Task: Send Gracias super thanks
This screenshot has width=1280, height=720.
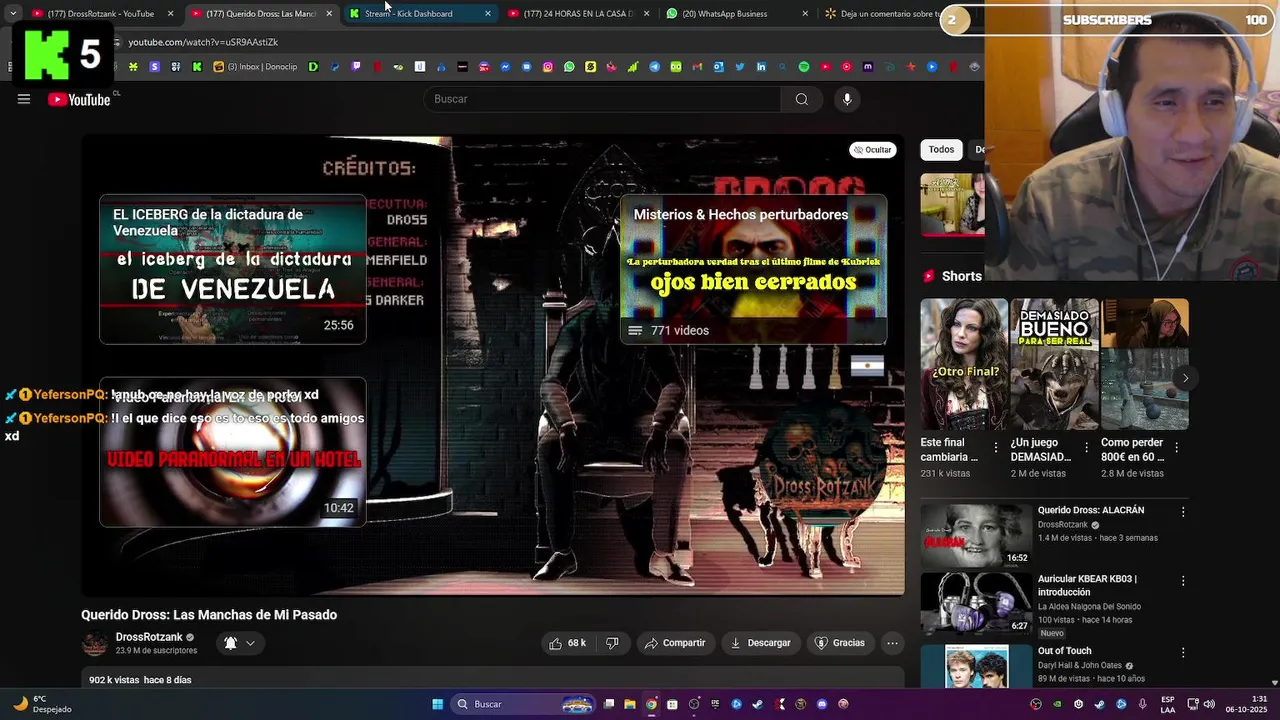Action: point(839,643)
